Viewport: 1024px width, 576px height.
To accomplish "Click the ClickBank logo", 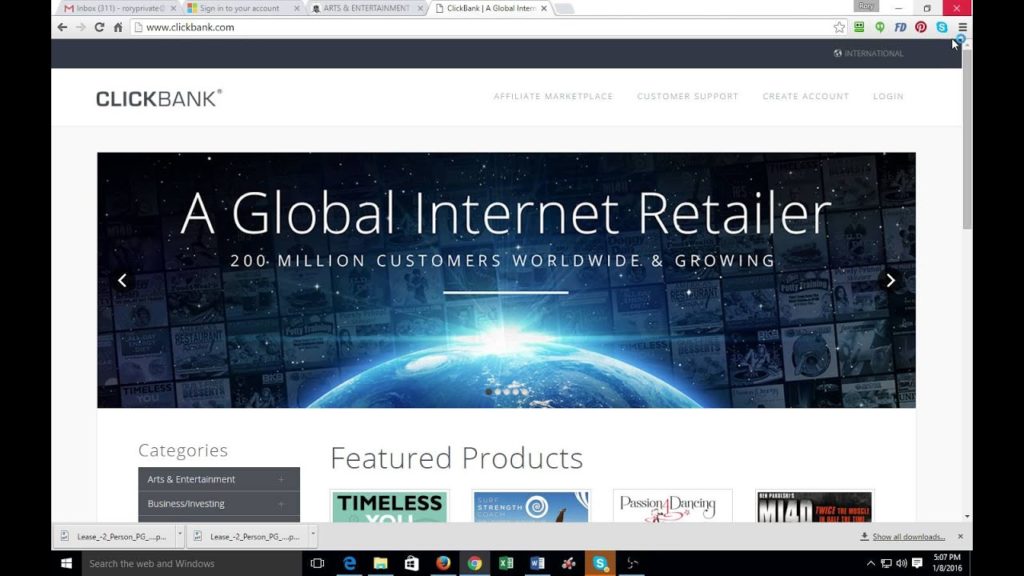I will pos(159,98).
